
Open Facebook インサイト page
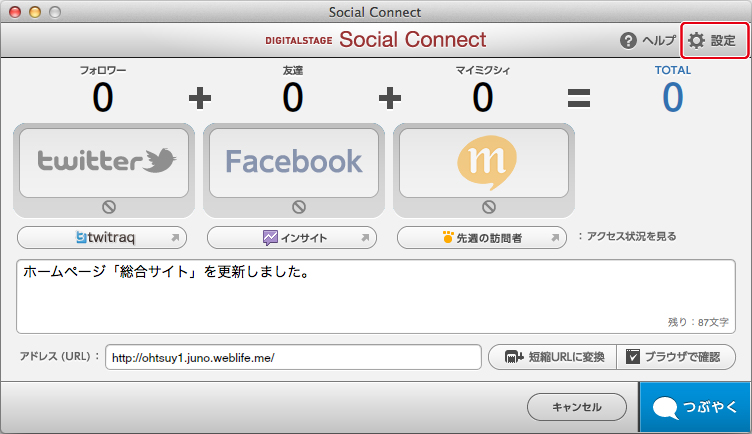pyautogui.click(x=292, y=237)
